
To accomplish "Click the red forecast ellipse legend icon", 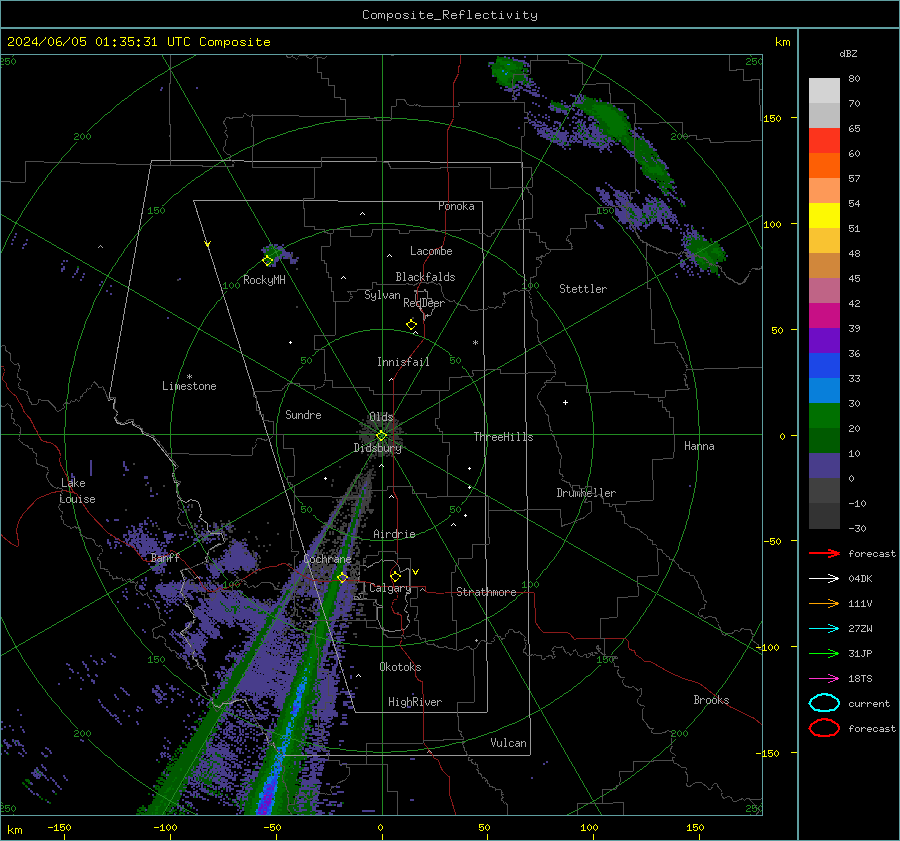I will [x=824, y=728].
